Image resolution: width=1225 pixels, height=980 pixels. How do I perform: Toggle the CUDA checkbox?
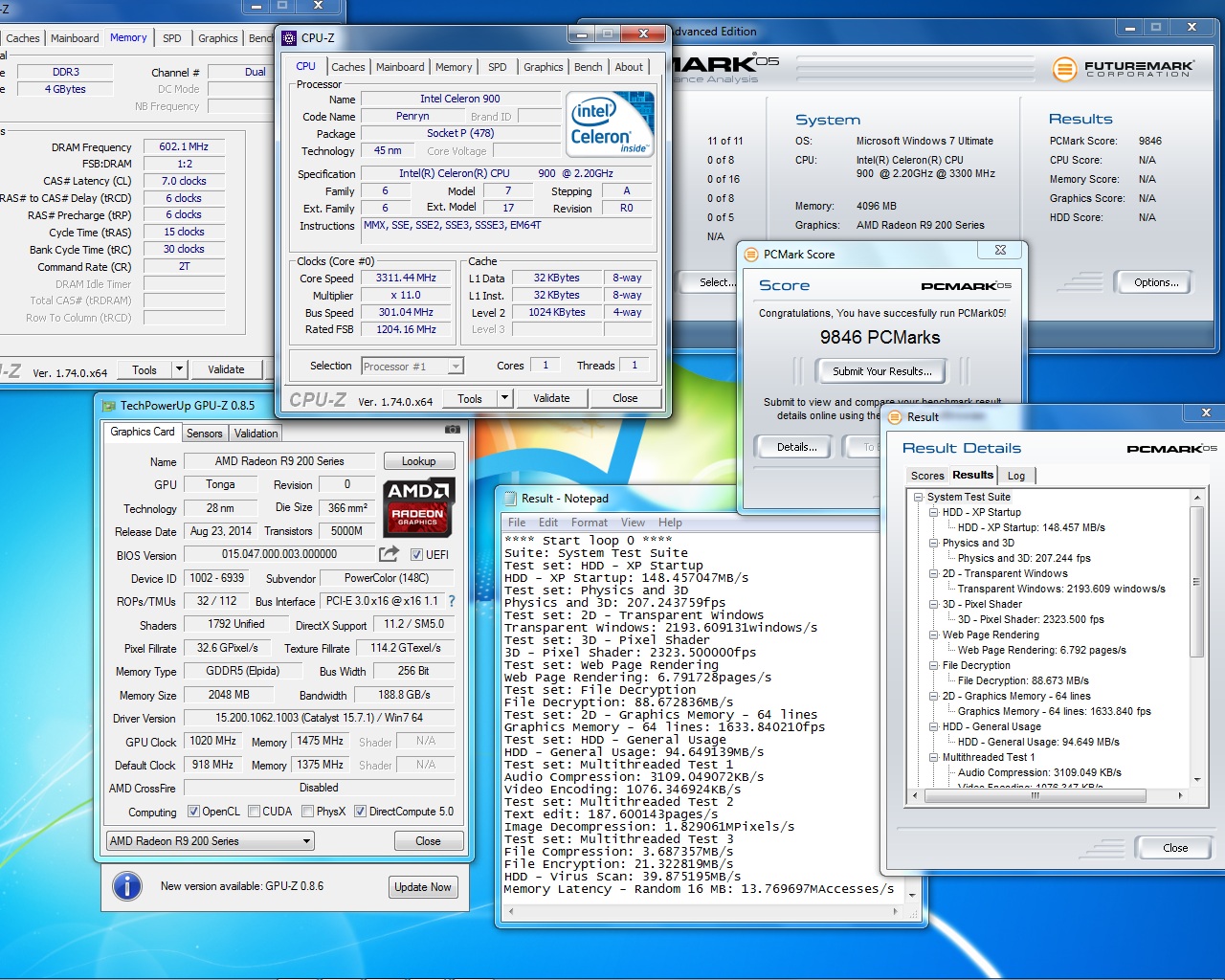tap(254, 812)
